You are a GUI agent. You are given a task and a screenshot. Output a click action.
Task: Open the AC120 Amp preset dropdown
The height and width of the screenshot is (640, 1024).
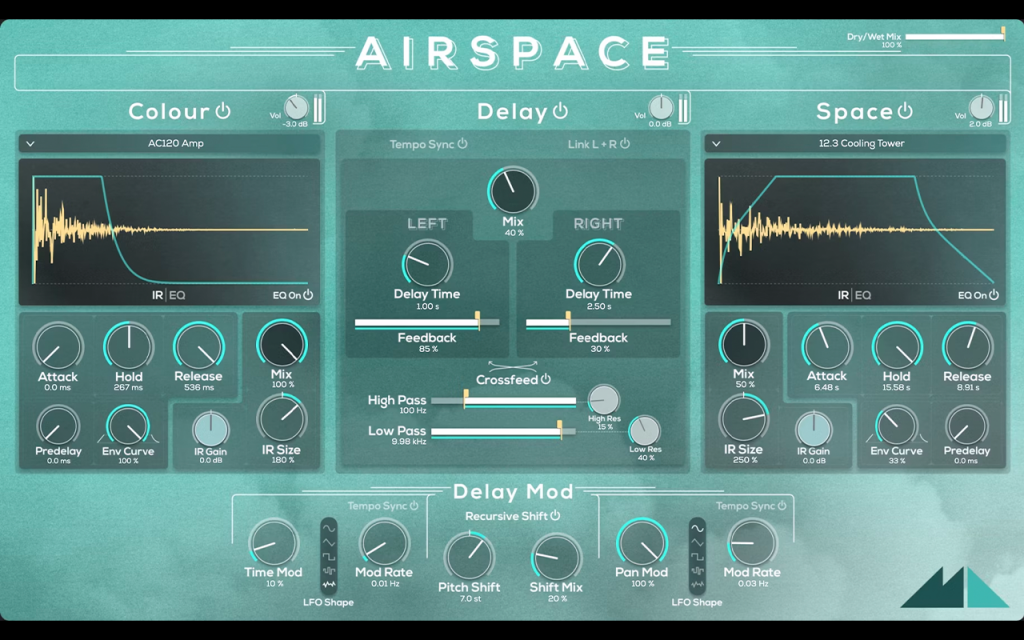(170, 144)
